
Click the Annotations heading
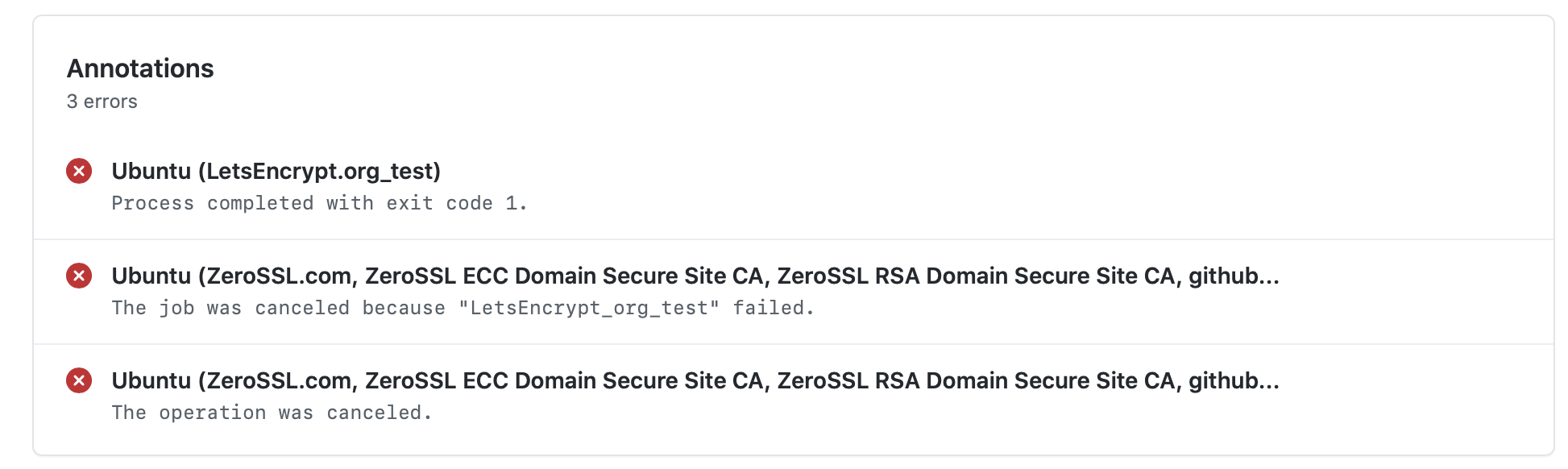click(140, 68)
